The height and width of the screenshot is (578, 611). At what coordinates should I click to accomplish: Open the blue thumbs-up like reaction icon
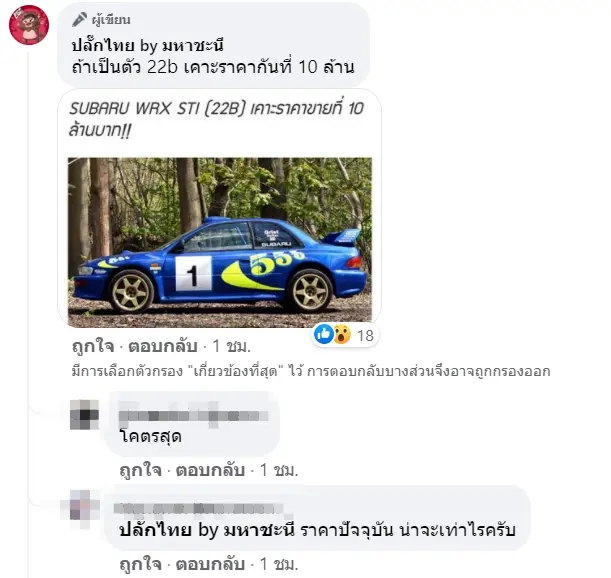pos(323,334)
